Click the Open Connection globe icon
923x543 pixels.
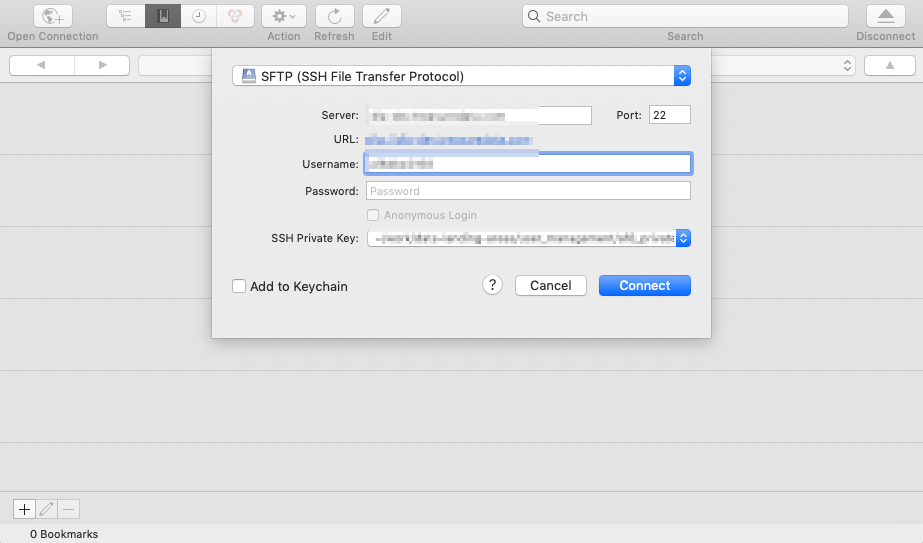point(53,16)
